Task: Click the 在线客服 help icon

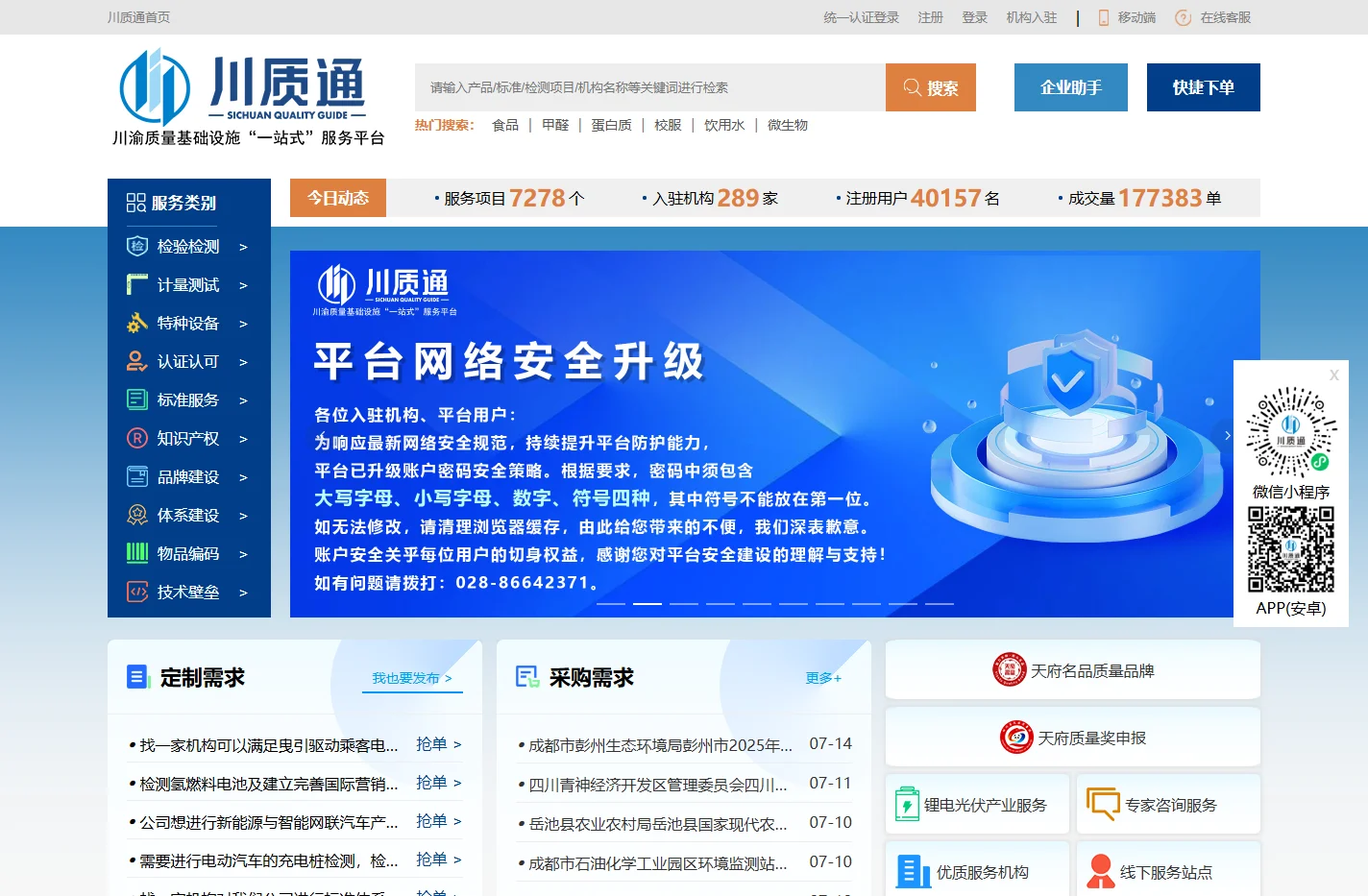Action: [1183, 17]
